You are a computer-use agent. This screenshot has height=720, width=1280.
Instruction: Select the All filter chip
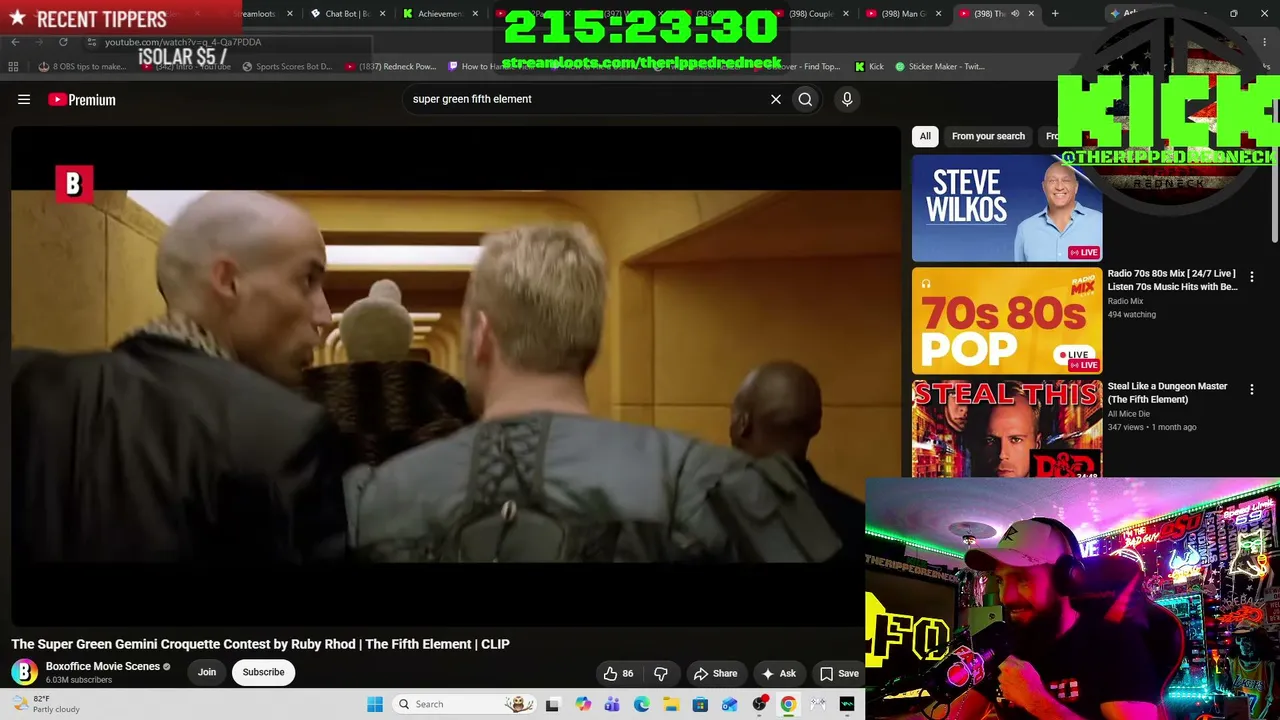925,136
